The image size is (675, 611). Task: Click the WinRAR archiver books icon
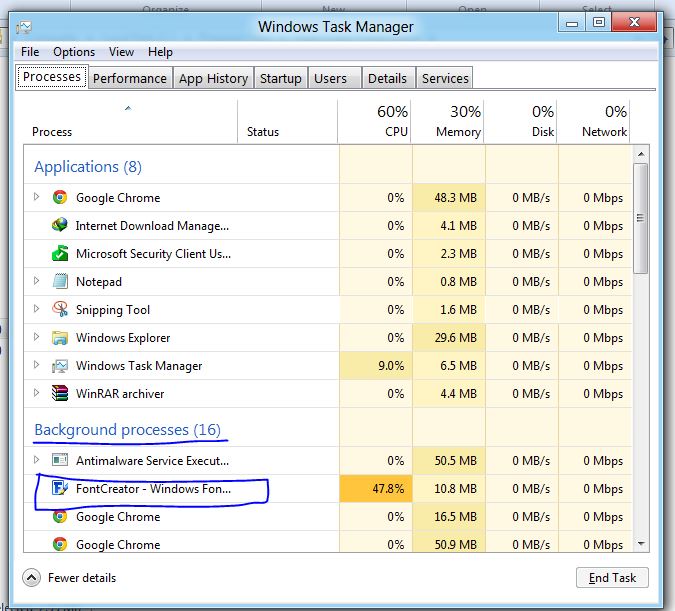tap(60, 393)
